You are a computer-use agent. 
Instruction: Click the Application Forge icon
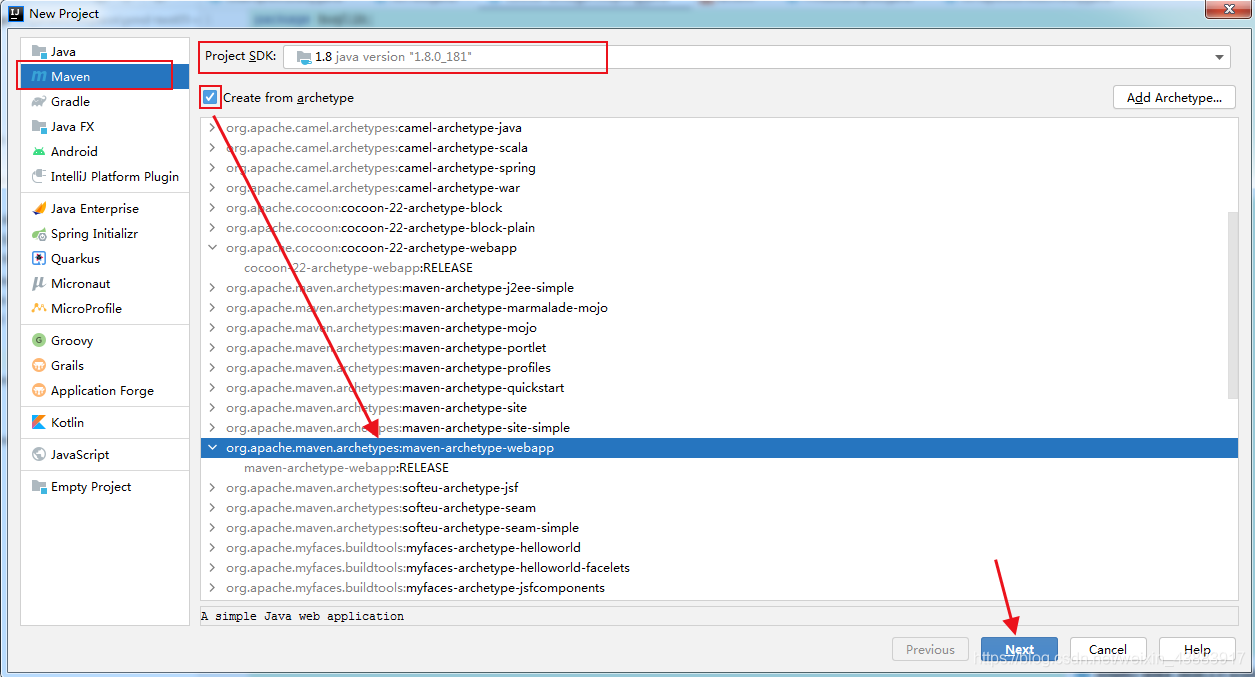point(39,390)
